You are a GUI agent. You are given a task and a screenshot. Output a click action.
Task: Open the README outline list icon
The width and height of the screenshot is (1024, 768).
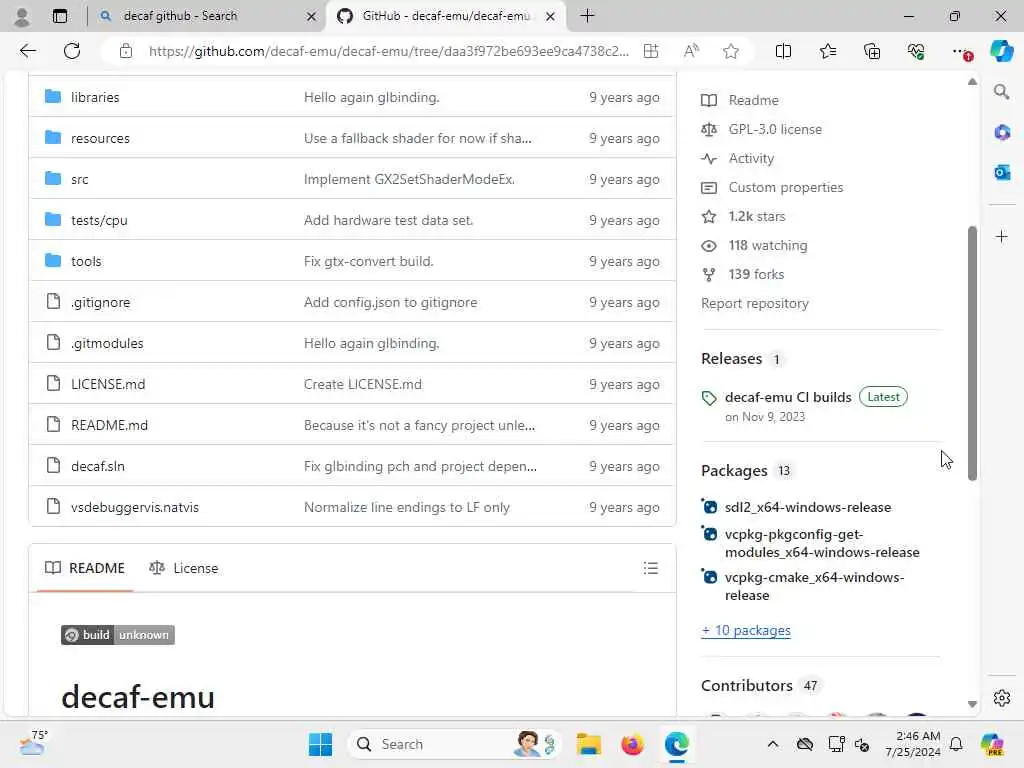[650, 568]
